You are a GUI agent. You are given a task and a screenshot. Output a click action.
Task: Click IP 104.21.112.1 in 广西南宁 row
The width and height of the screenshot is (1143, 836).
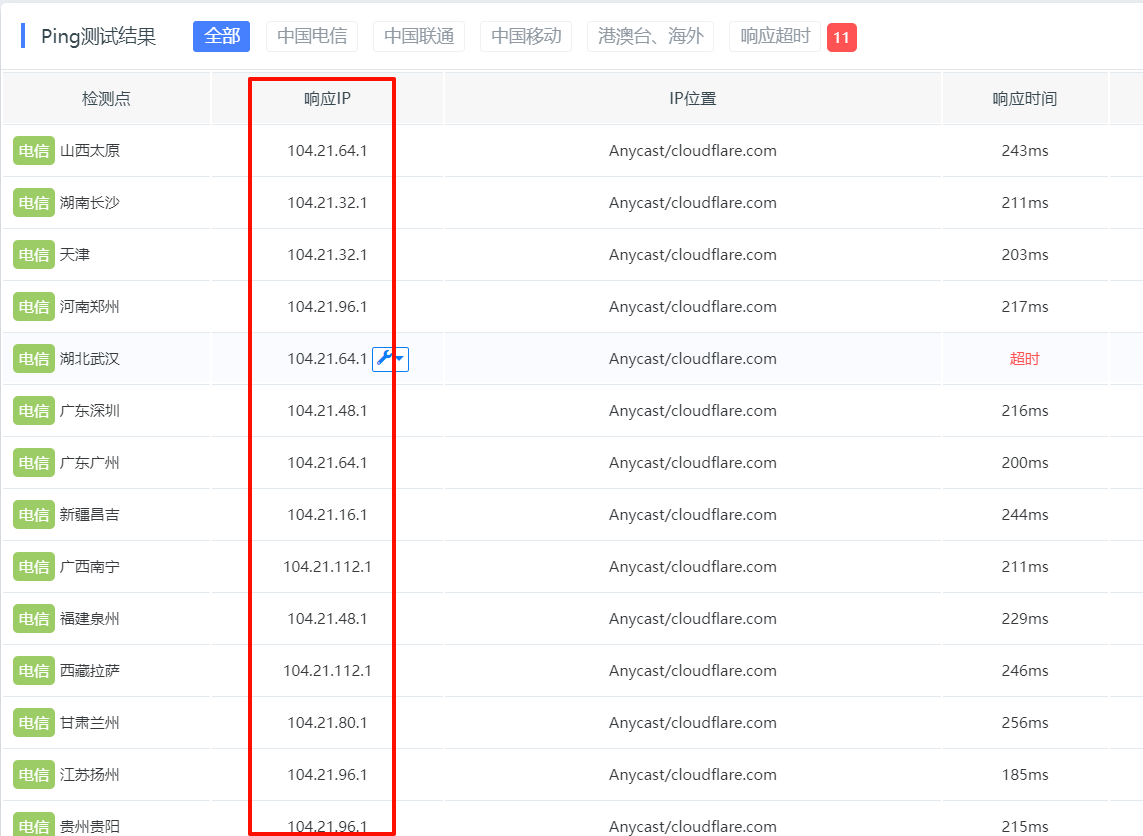[x=327, y=566]
